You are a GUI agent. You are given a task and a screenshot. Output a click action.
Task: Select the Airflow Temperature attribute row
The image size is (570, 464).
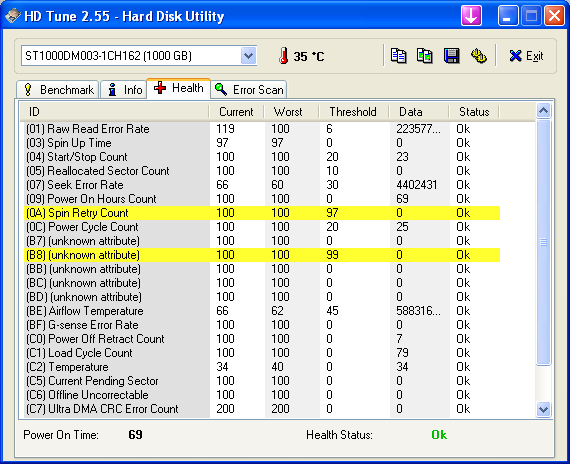coord(262,311)
